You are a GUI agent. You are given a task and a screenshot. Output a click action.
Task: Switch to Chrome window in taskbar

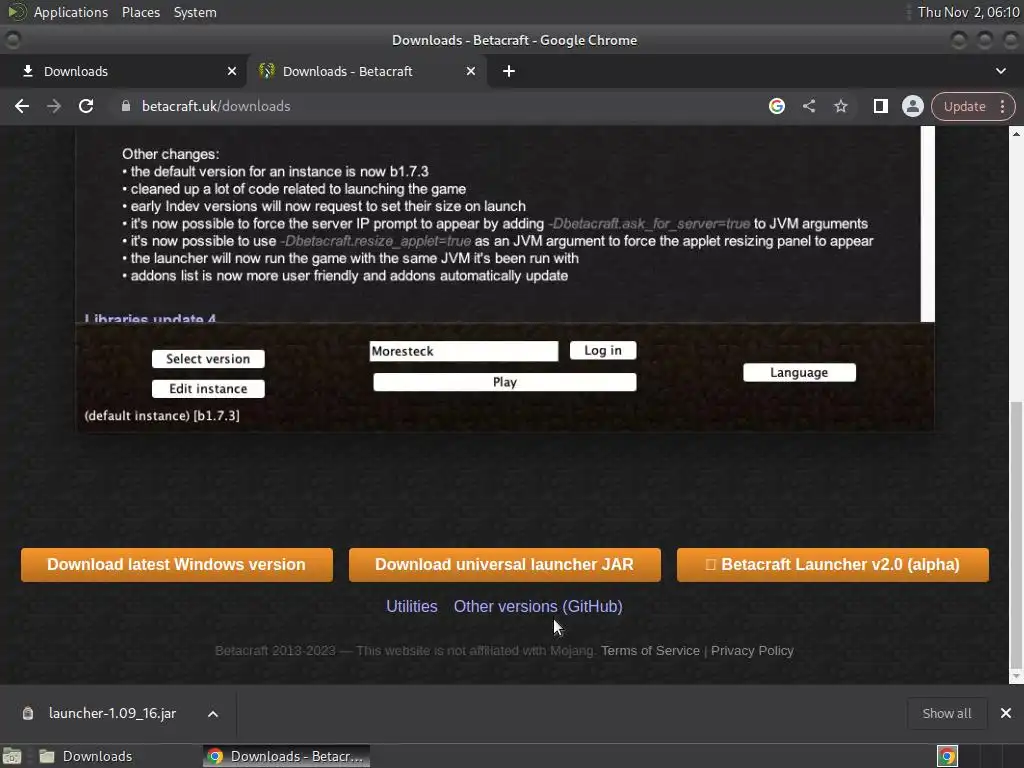point(286,756)
